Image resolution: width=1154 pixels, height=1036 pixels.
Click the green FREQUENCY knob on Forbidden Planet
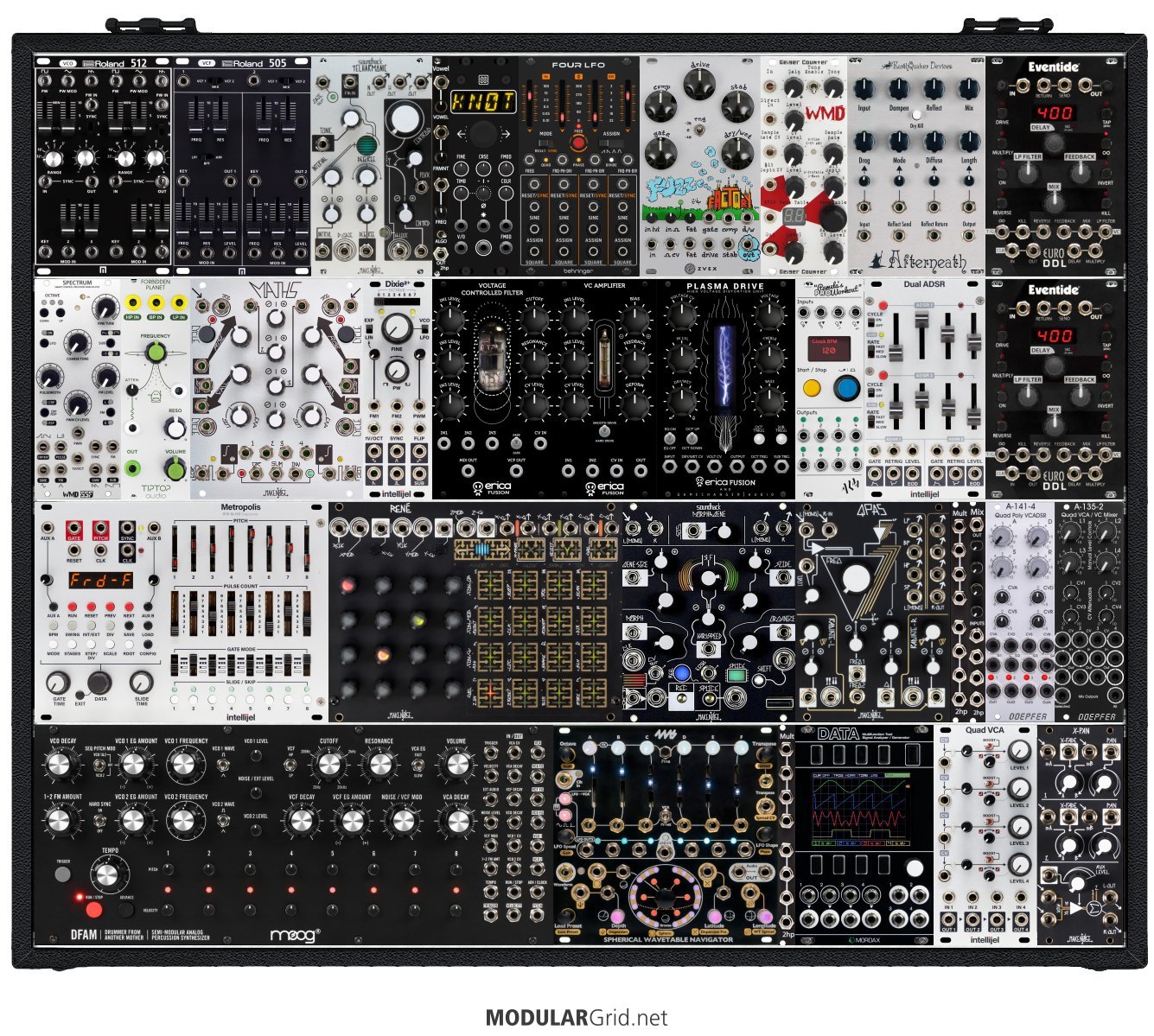(x=156, y=352)
